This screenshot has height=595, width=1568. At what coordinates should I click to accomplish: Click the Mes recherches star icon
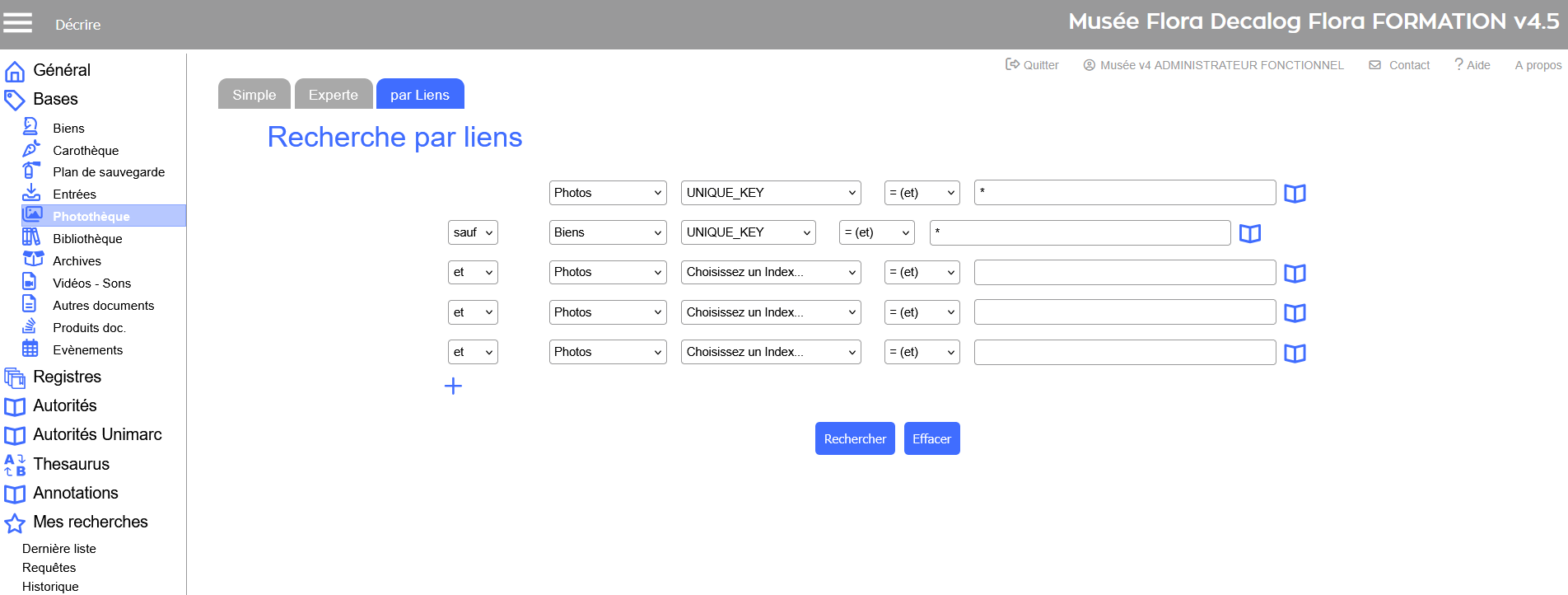tap(15, 523)
